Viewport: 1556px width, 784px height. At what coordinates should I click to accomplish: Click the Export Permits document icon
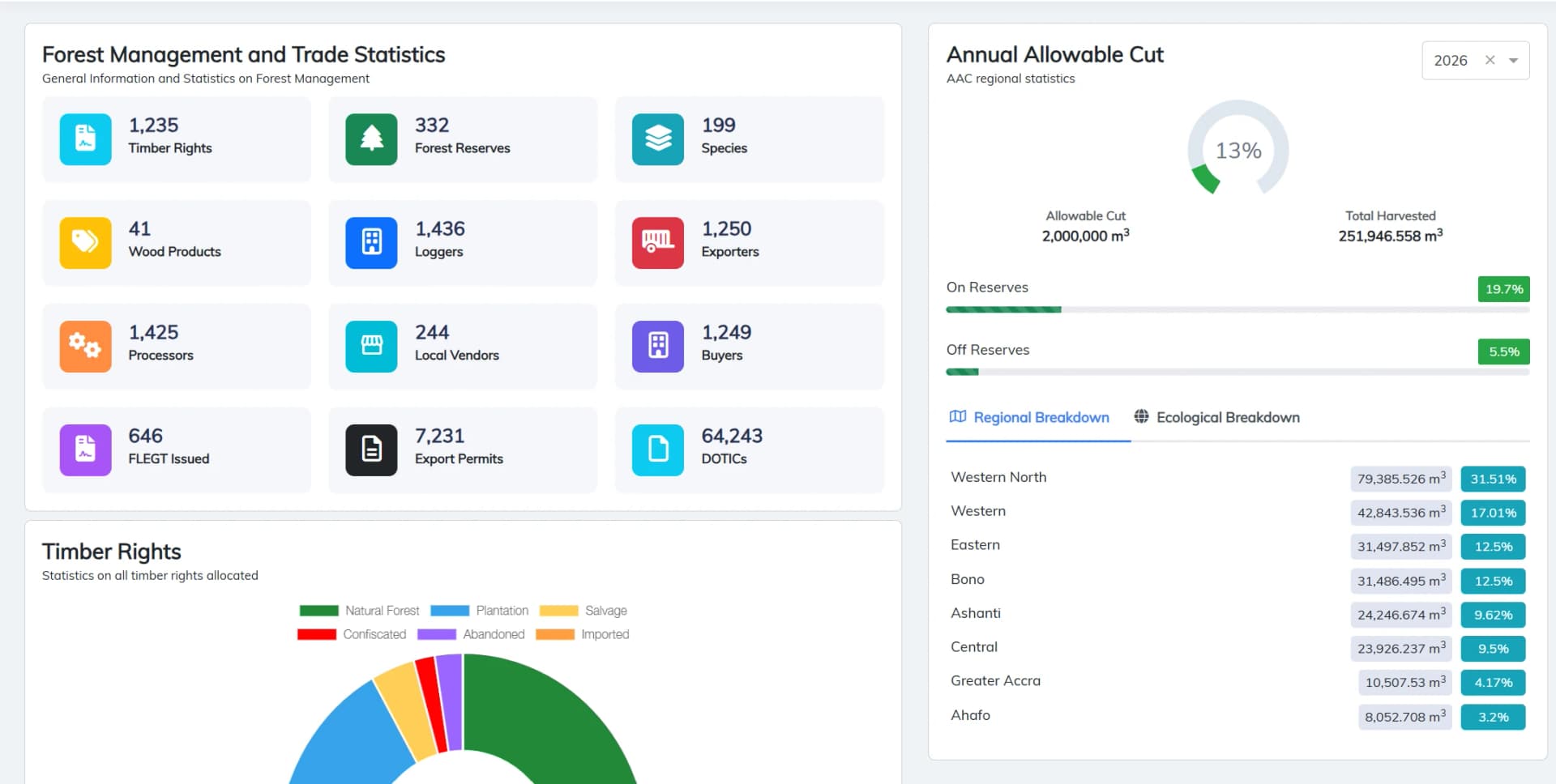click(x=371, y=450)
